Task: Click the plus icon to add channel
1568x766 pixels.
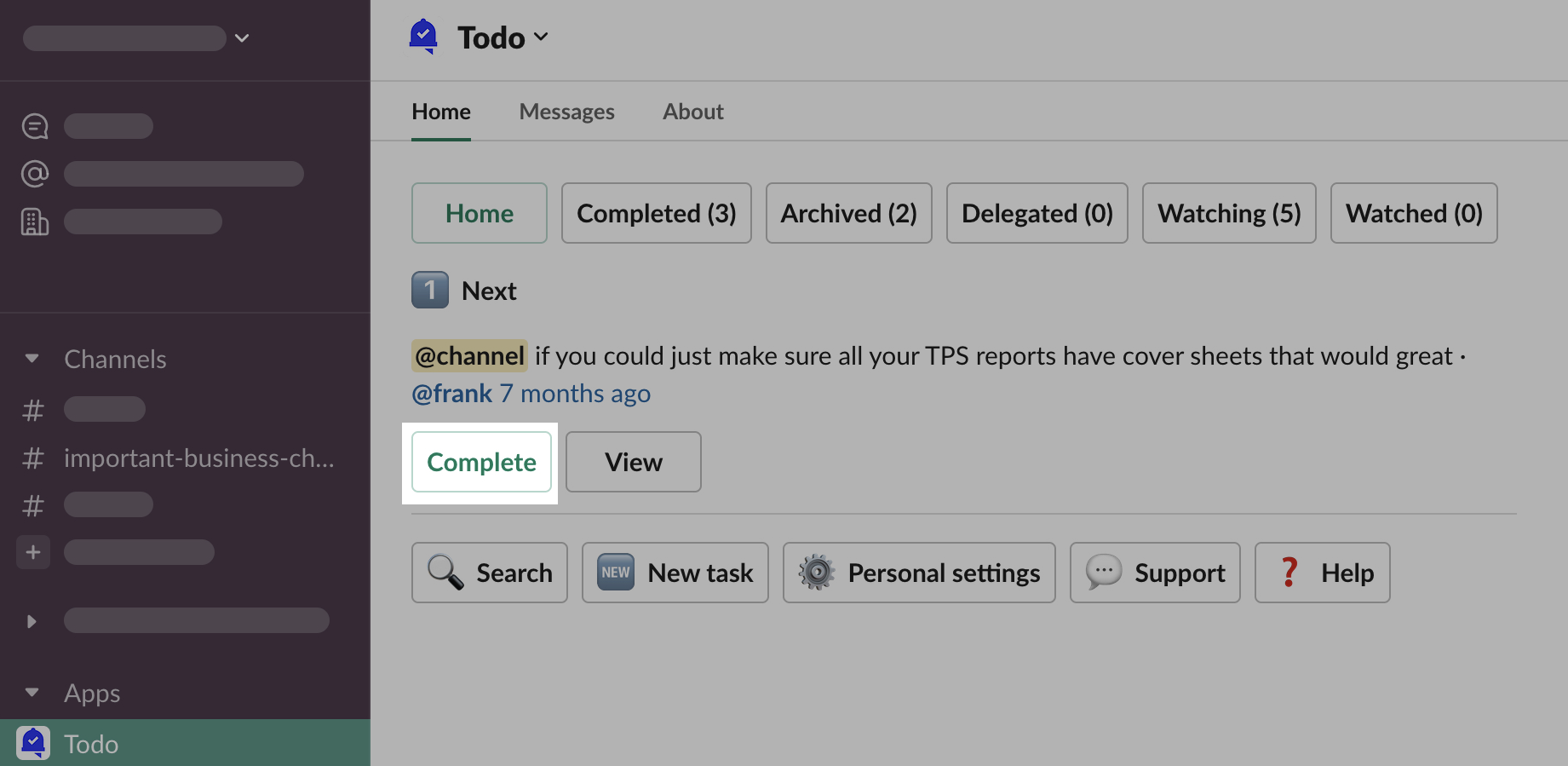Action: pos(33,552)
